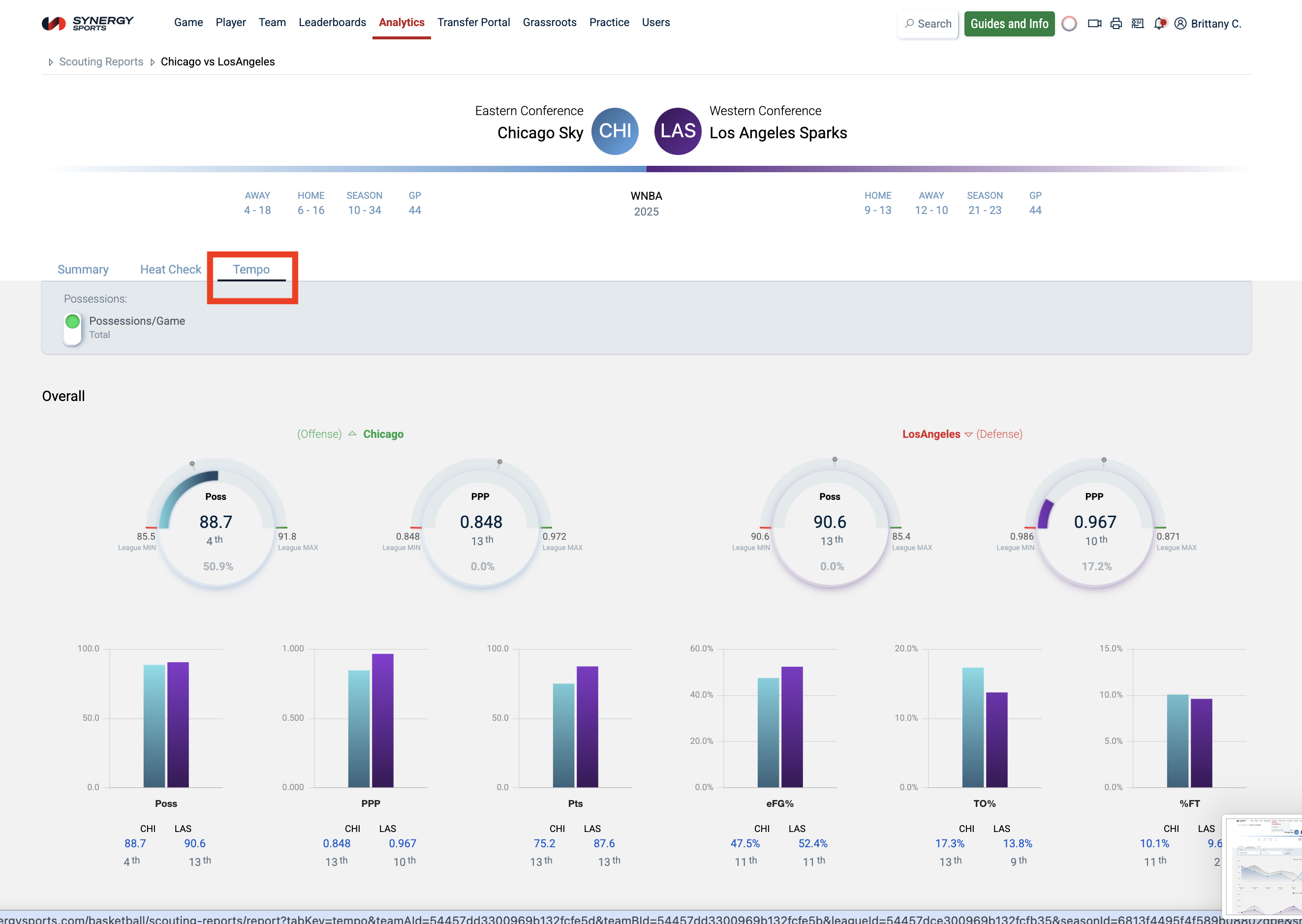Click the Los Angeles Sparks team name
This screenshot has height=924, width=1302.
(778, 133)
